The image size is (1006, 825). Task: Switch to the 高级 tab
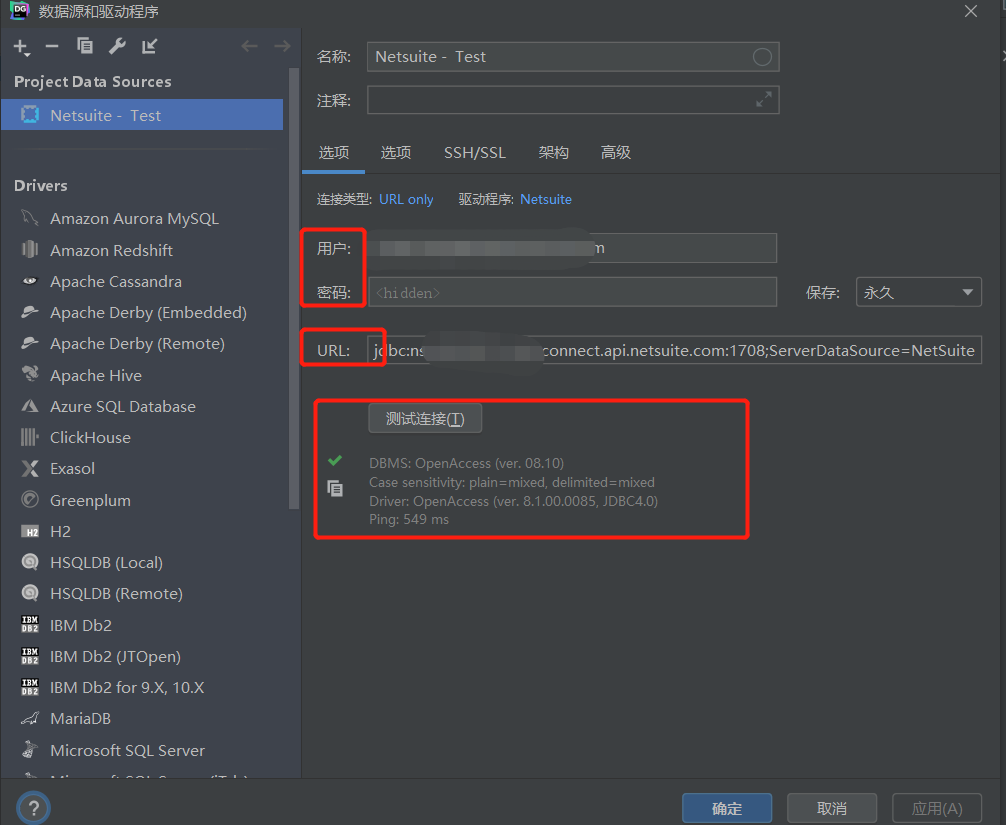click(x=616, y=153)
